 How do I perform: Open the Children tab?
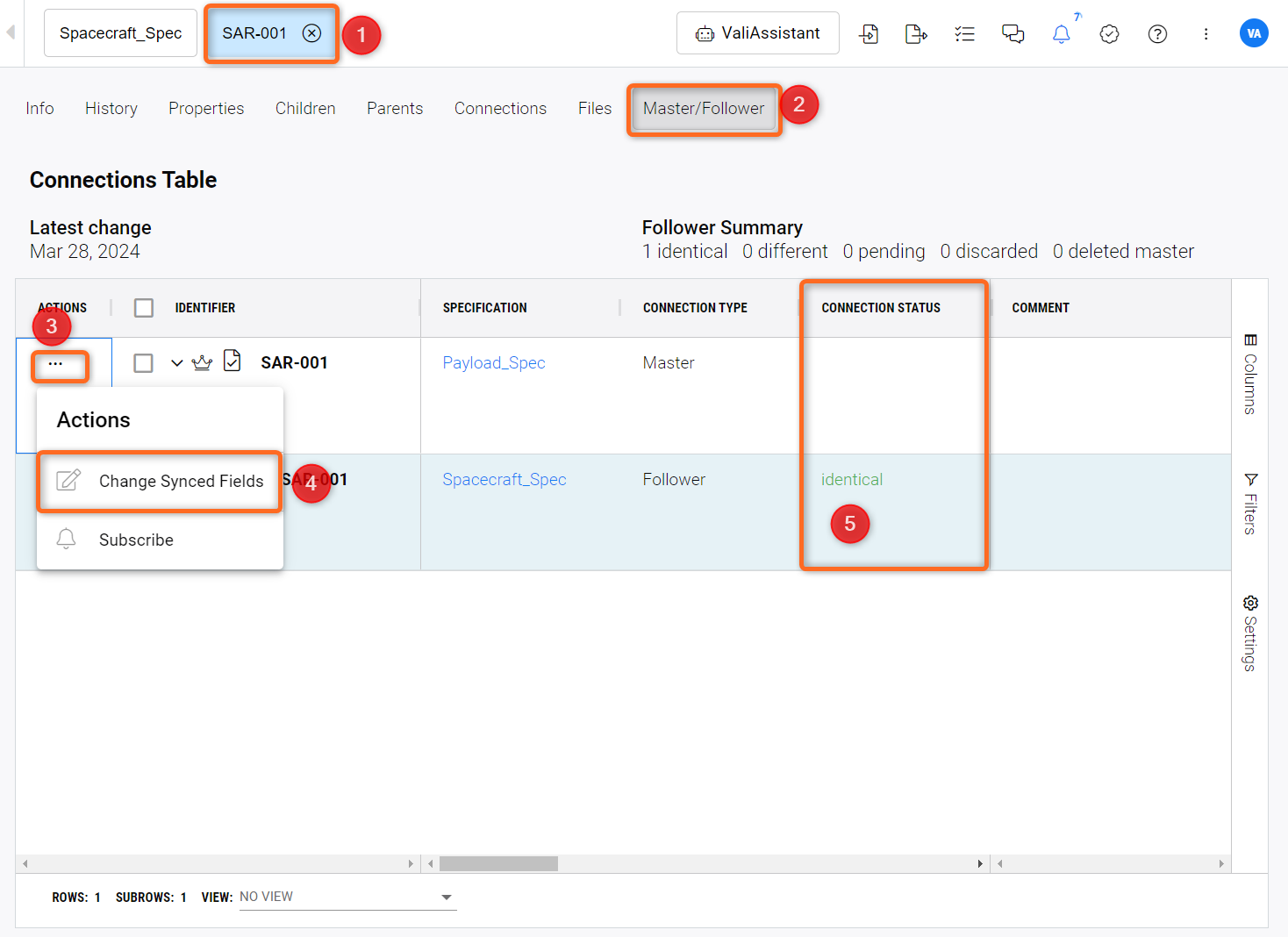tap(305, 108)
